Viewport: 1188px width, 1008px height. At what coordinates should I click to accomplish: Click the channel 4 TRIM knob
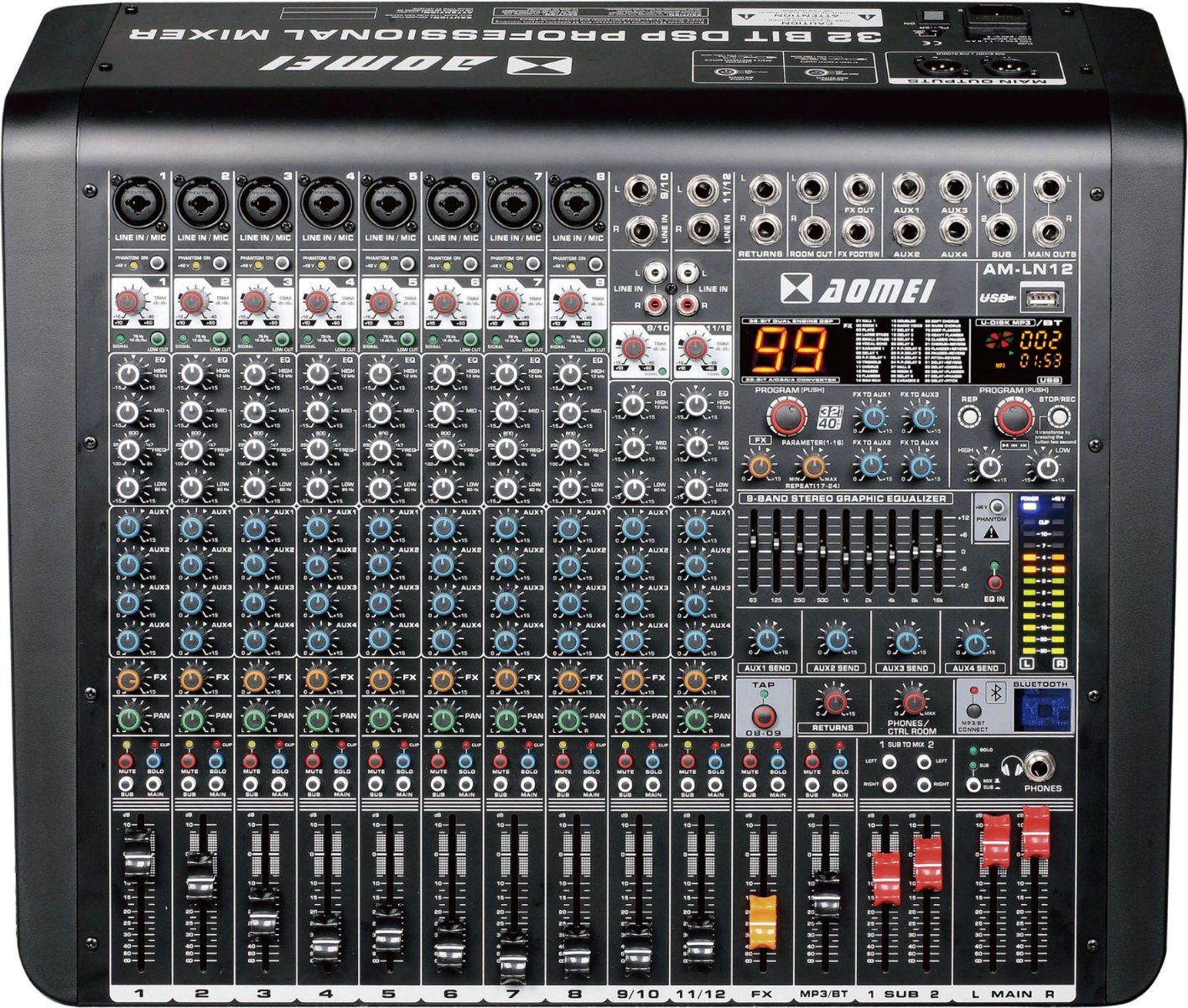318,300
